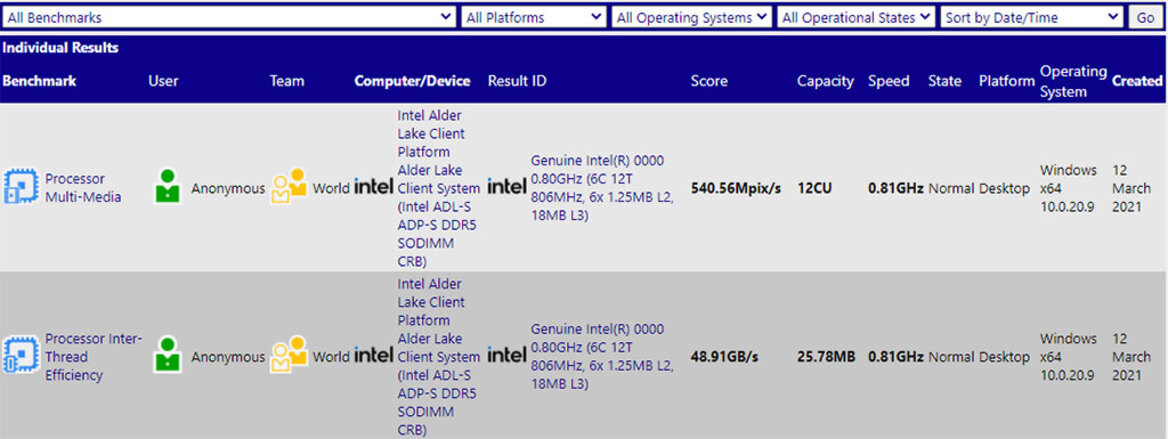
Task: Open the Processor Inter-Thread Efficiency link
Action: pos(93,356)
